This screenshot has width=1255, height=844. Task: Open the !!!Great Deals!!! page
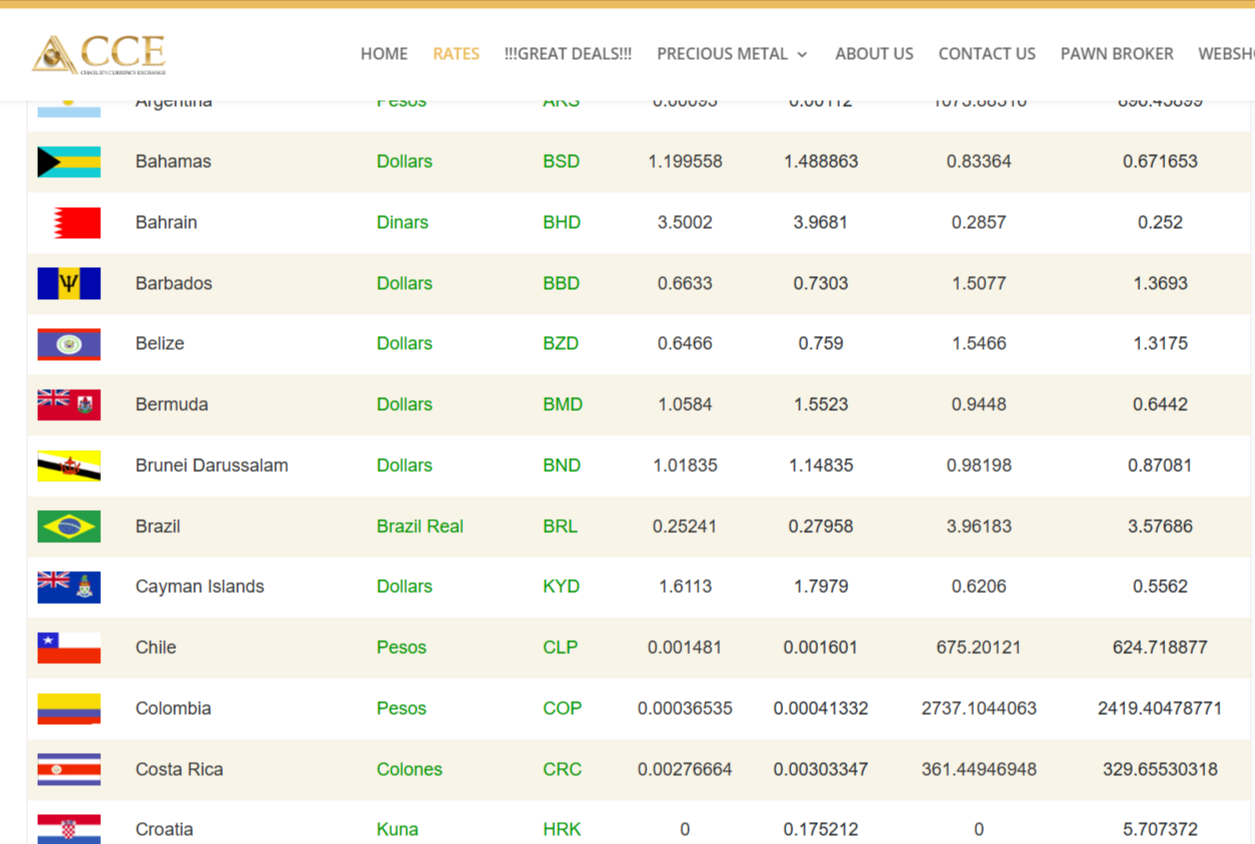(568, 54)
